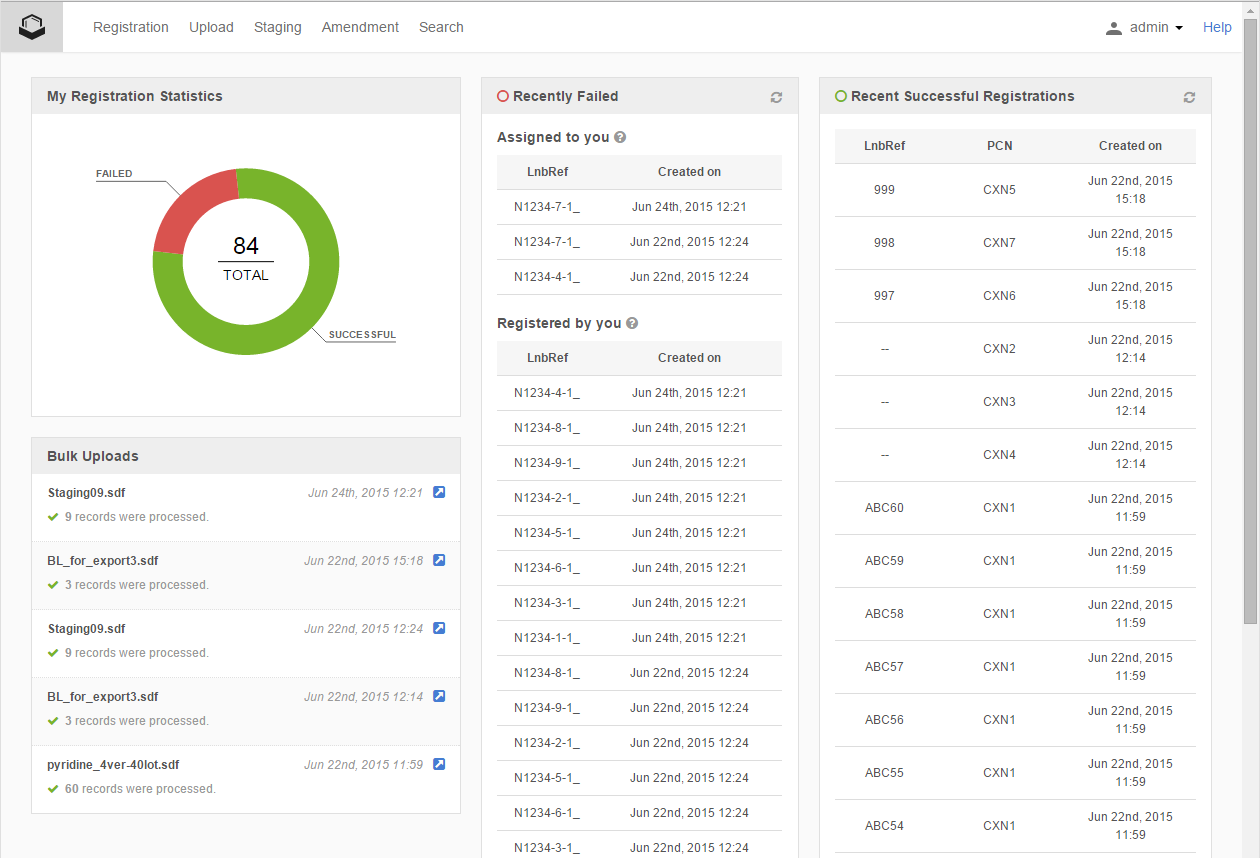Open the Registration menu item
The width and height of the screenshot is (1260, 858).
(131, 27)
